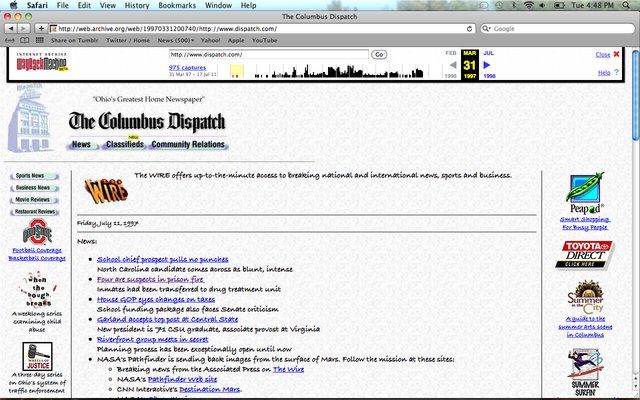Click the Summer in the City graphic
The height and width of the screenshot is (400, 640).
(x=585, y=297)
